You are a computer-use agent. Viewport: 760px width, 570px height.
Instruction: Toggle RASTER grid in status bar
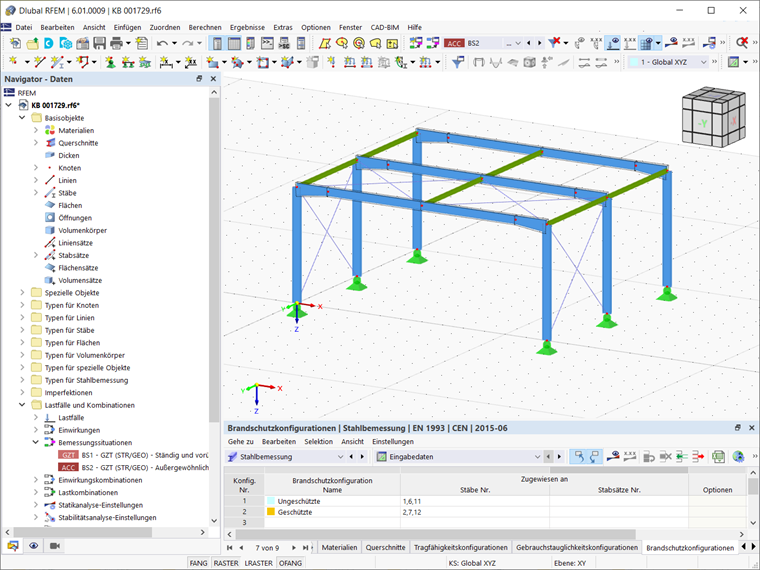coord(226,563)
